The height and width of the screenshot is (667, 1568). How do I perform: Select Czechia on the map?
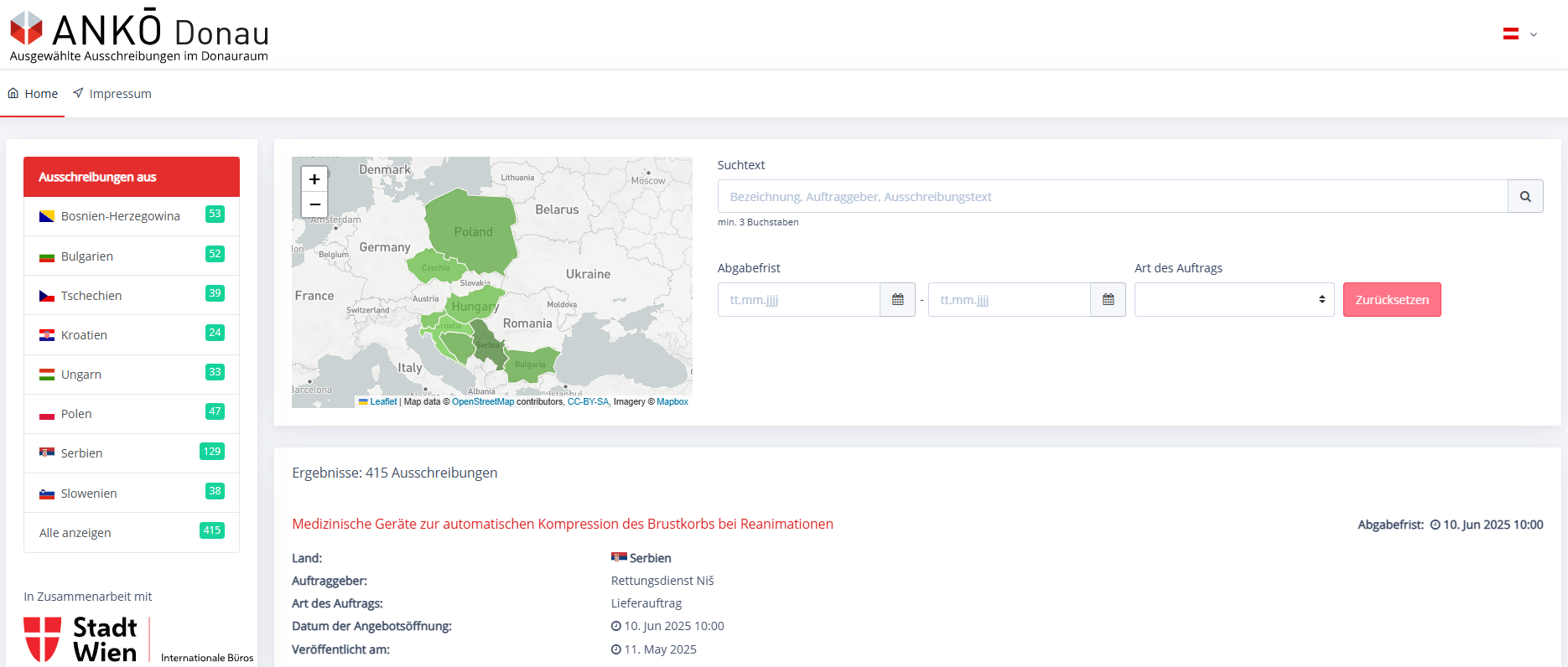pyautogui.click(x=435, y=267)
